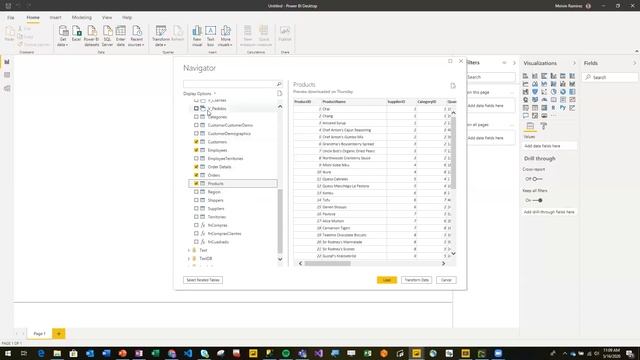Open the More visuals dropdown

[x=225, y=36]
